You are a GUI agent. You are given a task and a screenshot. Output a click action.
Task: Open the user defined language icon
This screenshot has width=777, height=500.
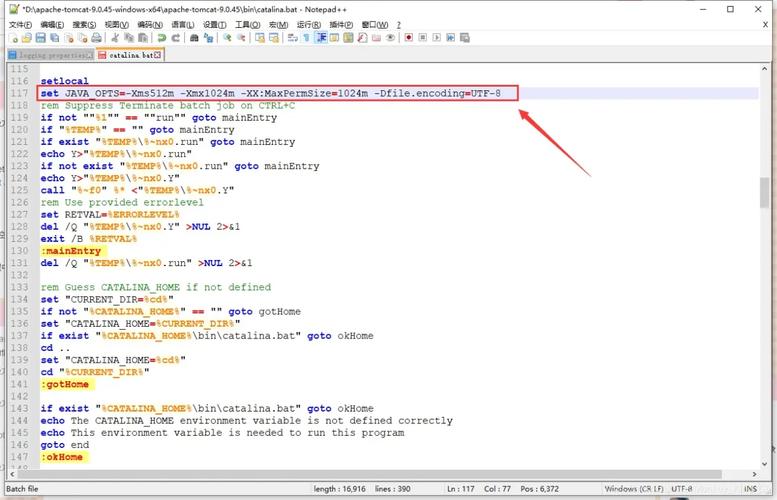point(334,38)
